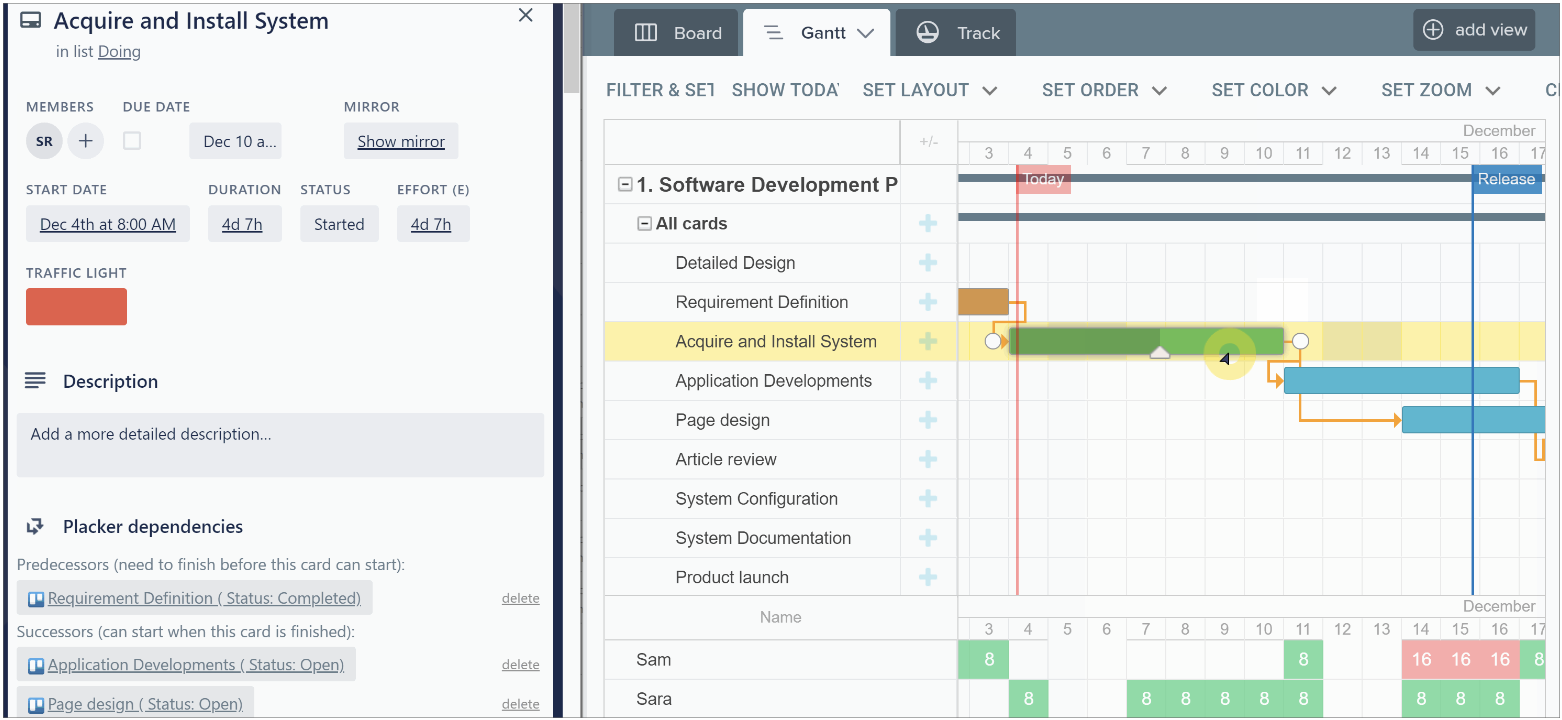This screenshot has height=720, width=1562.
Task: Switch to the Track tab
Action: tap(957, 33)
